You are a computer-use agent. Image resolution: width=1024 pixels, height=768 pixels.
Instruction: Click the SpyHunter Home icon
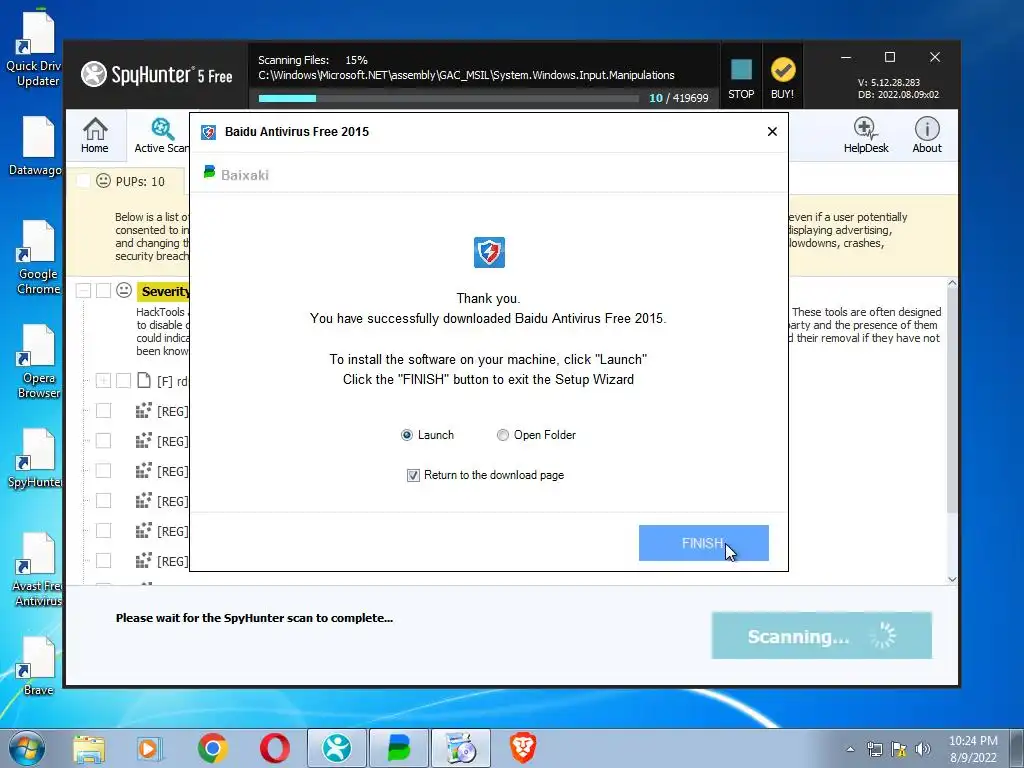[x=95, y=135]
